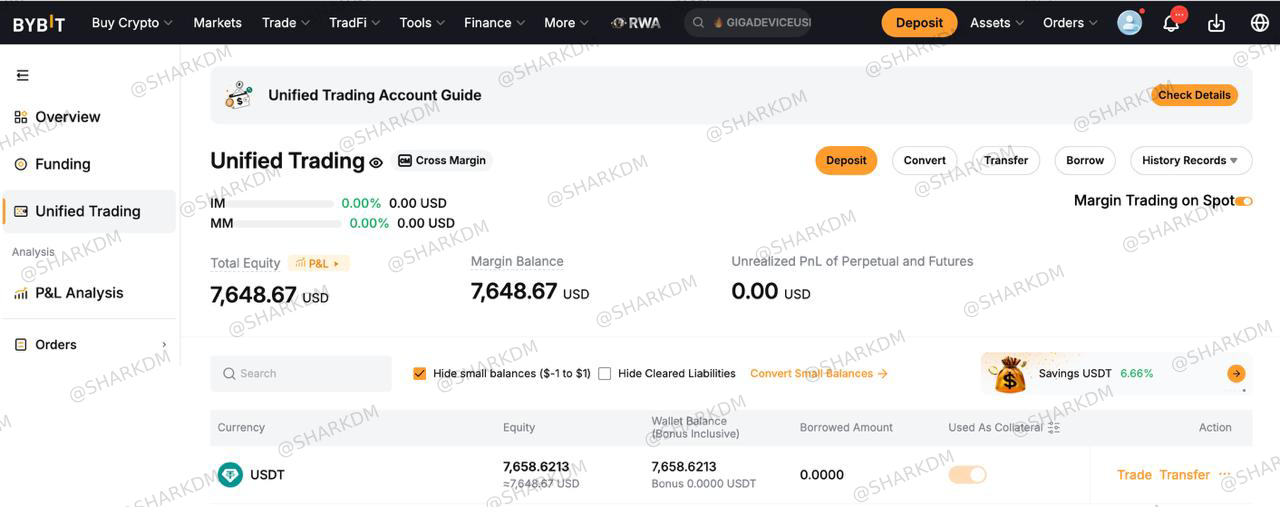The height and width of the screenshot is (507, 1280).
Task: Click the Savings USDT arrow button
Action: point(1237,374)
